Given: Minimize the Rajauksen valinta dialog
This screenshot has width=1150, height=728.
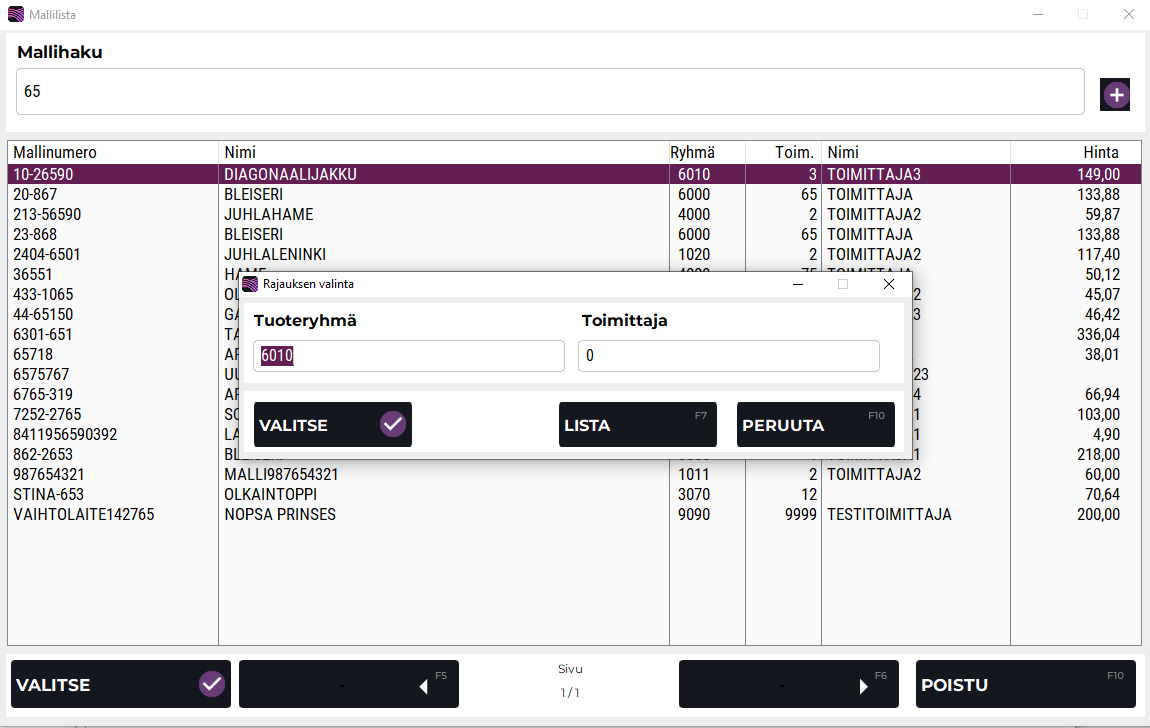Looking at the screenshot, I should pos(798,284).
